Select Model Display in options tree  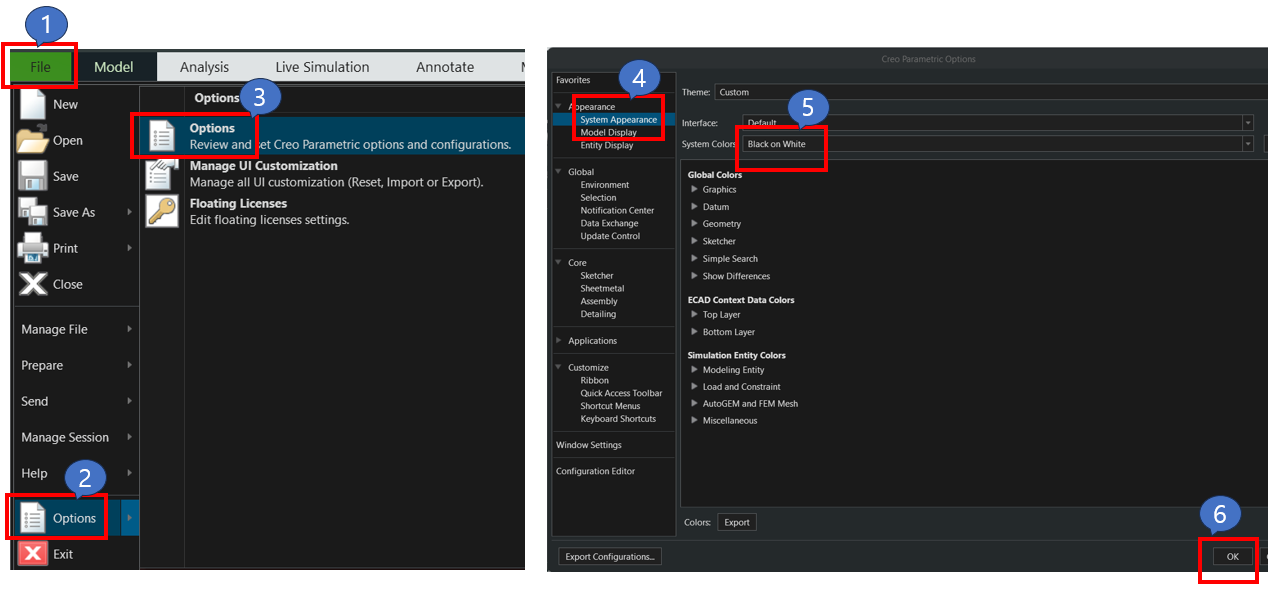608,132
